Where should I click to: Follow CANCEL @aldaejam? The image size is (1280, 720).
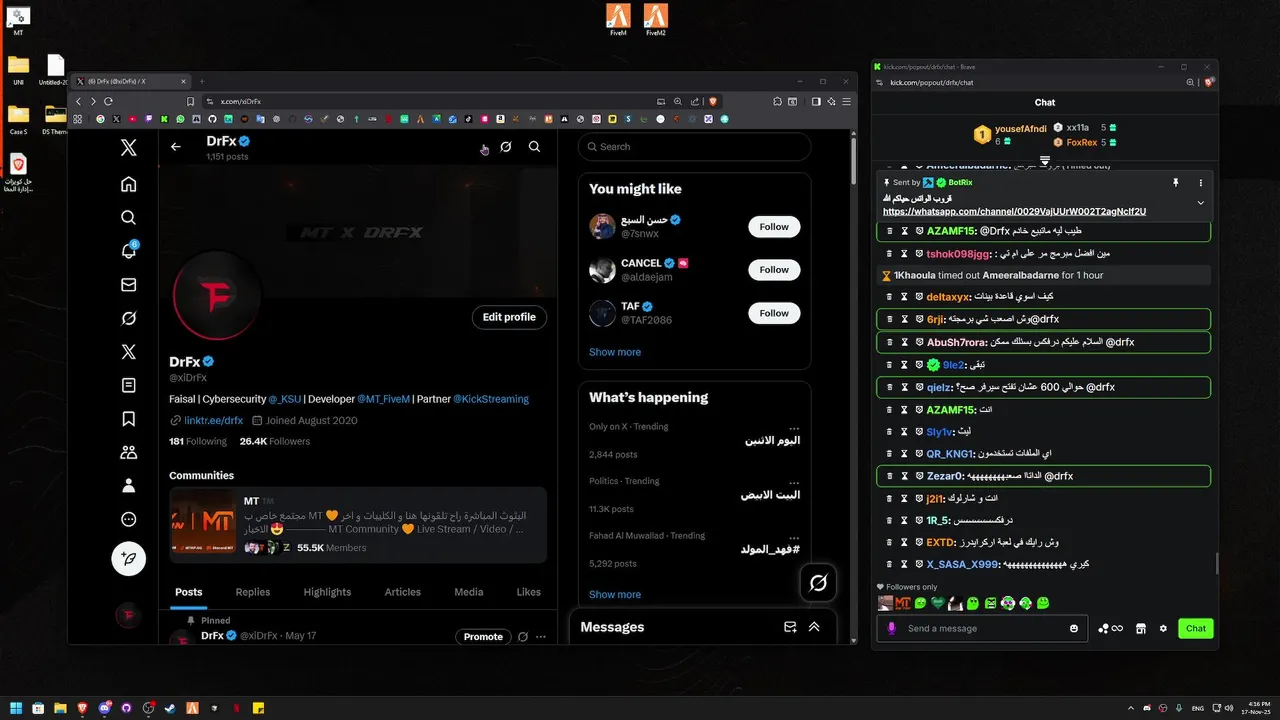774,270
